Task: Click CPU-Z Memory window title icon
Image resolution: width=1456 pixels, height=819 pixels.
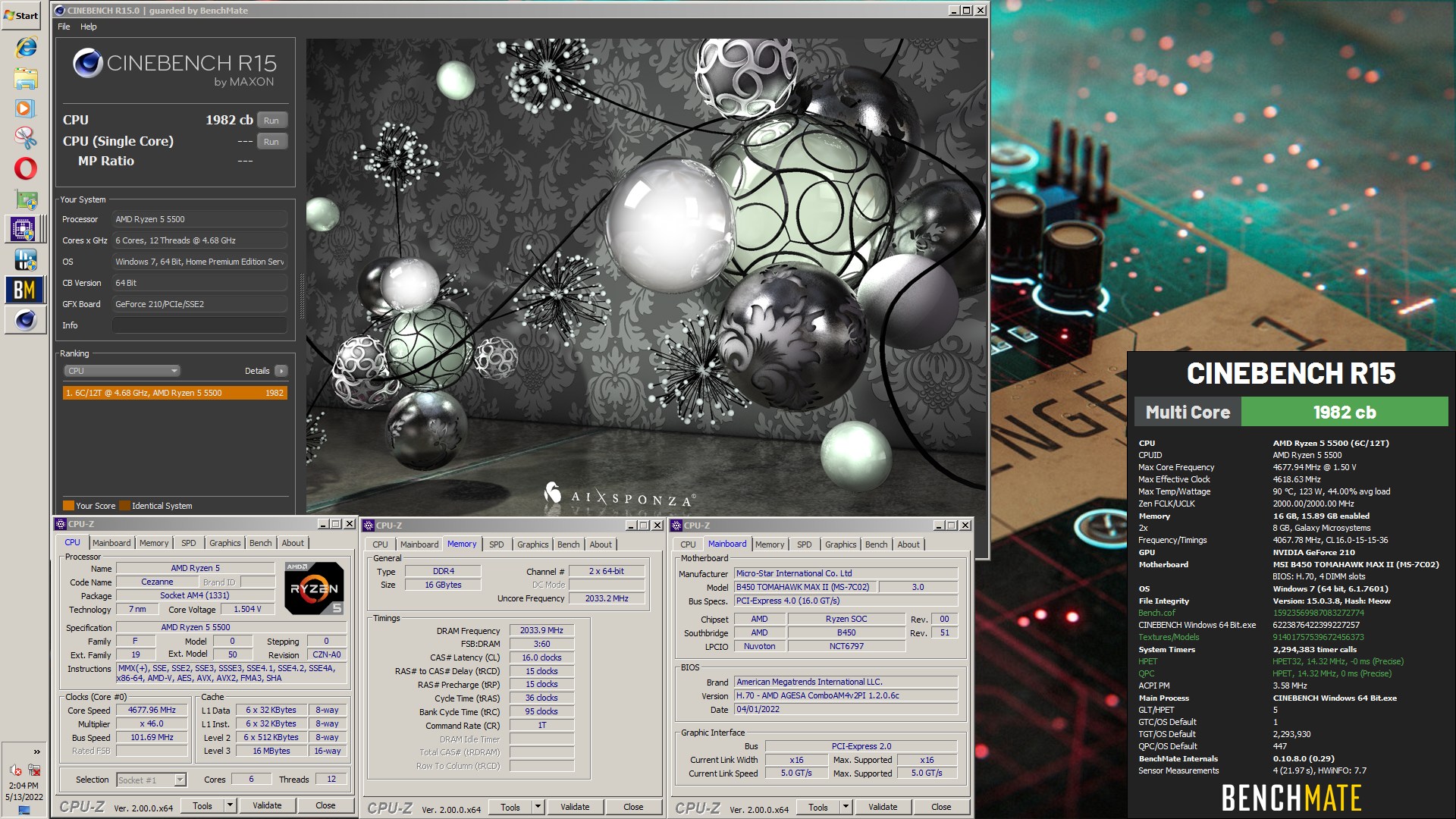Action: (x=369, y=526)
